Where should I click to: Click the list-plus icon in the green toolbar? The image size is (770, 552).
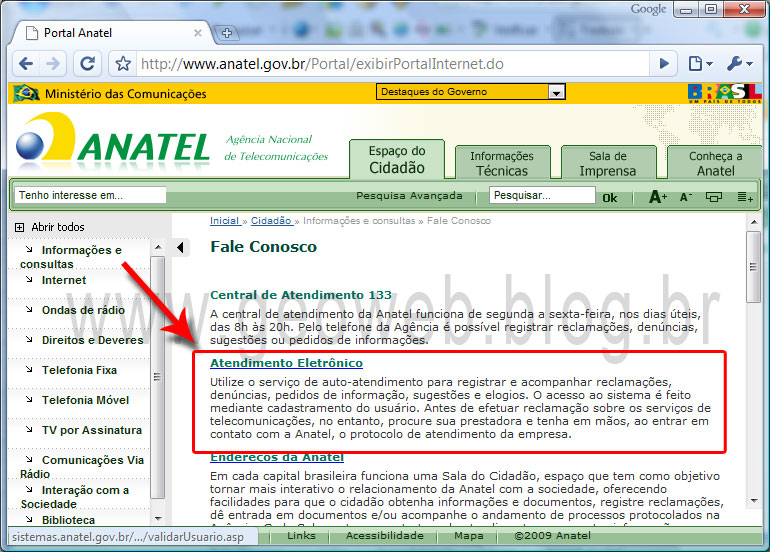(x=744, y=197)
